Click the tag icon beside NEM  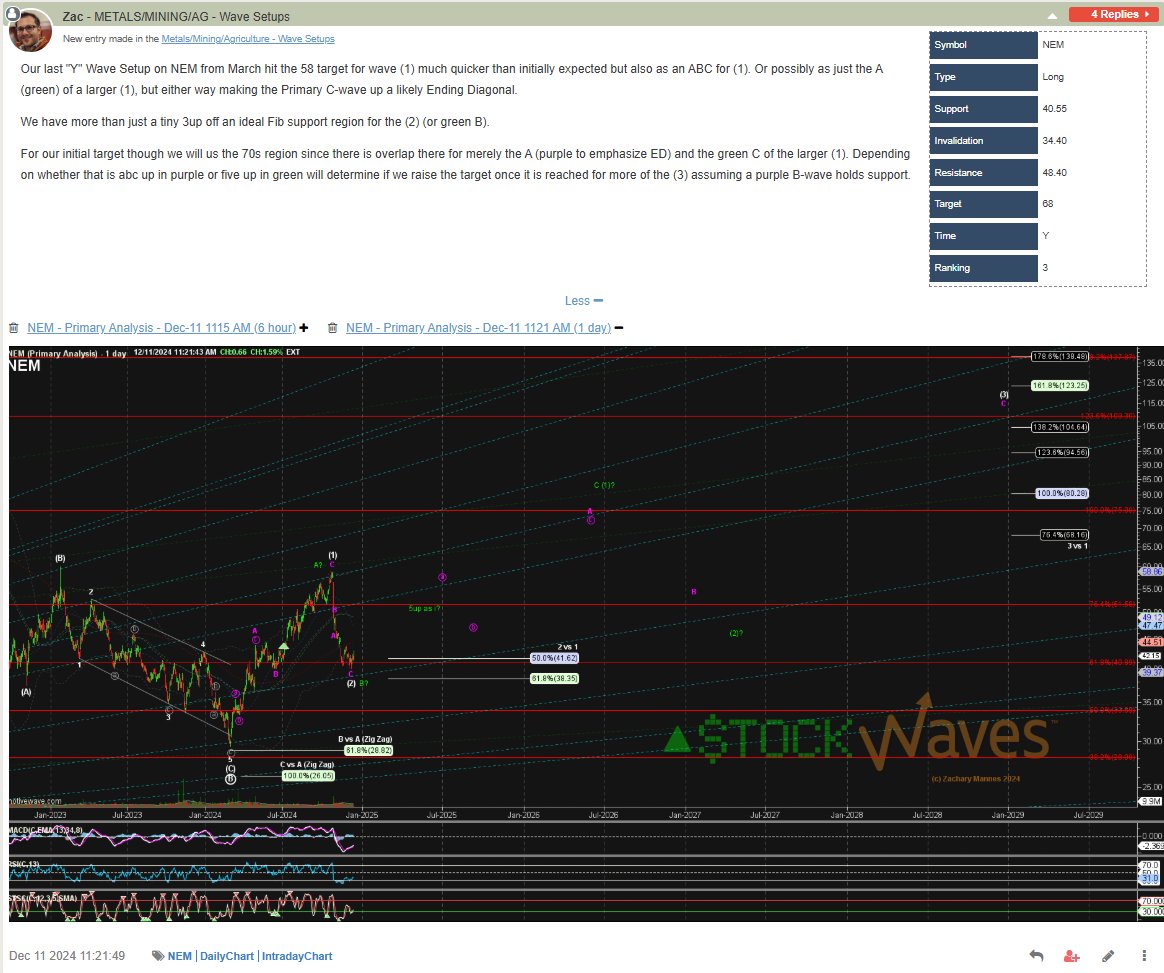click(x=158, y=956)
